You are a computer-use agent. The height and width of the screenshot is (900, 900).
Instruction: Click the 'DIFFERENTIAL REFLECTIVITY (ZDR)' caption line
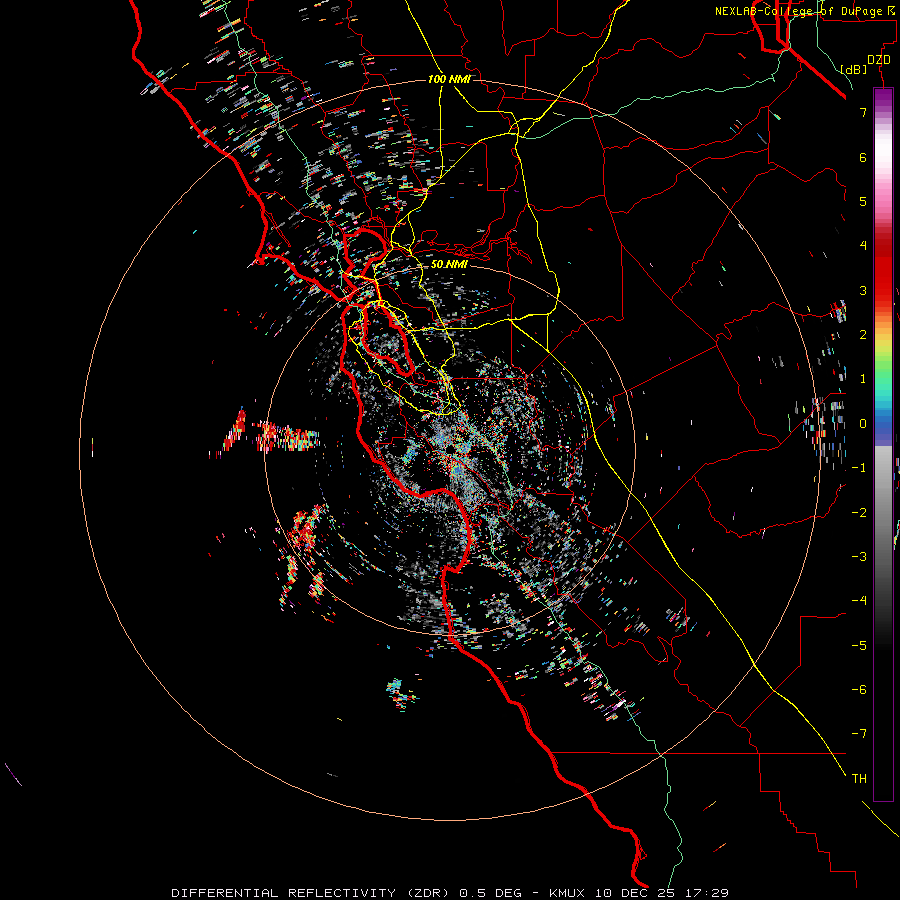tap(450, 893)
